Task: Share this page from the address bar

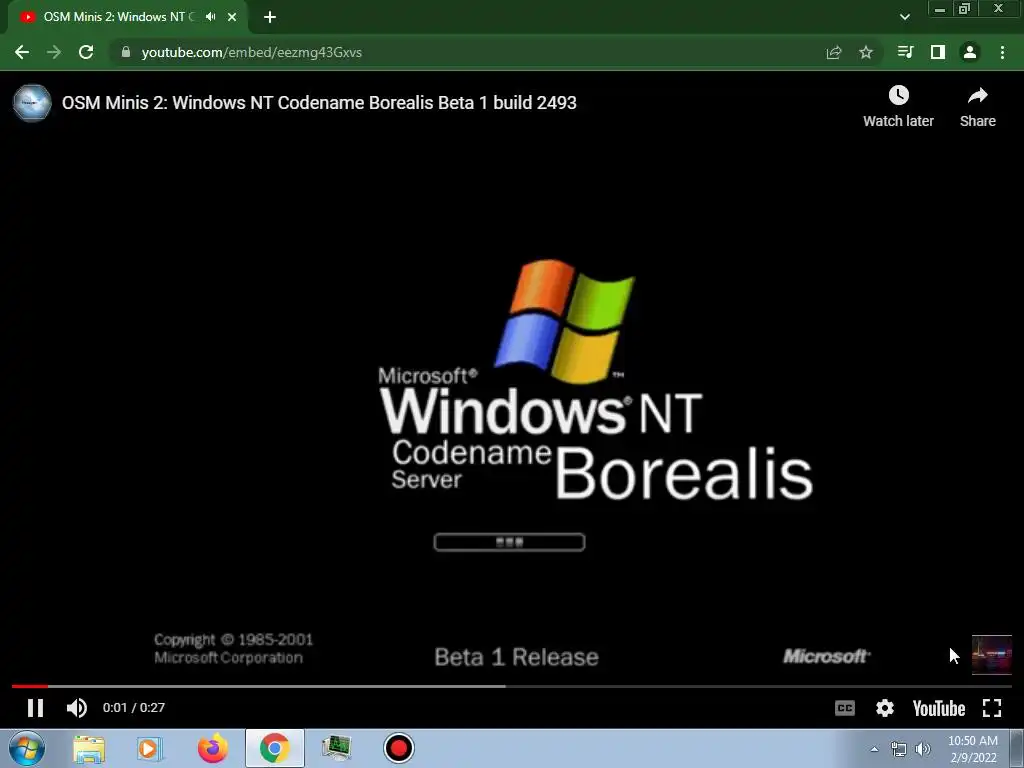Action: click(833, 52)
